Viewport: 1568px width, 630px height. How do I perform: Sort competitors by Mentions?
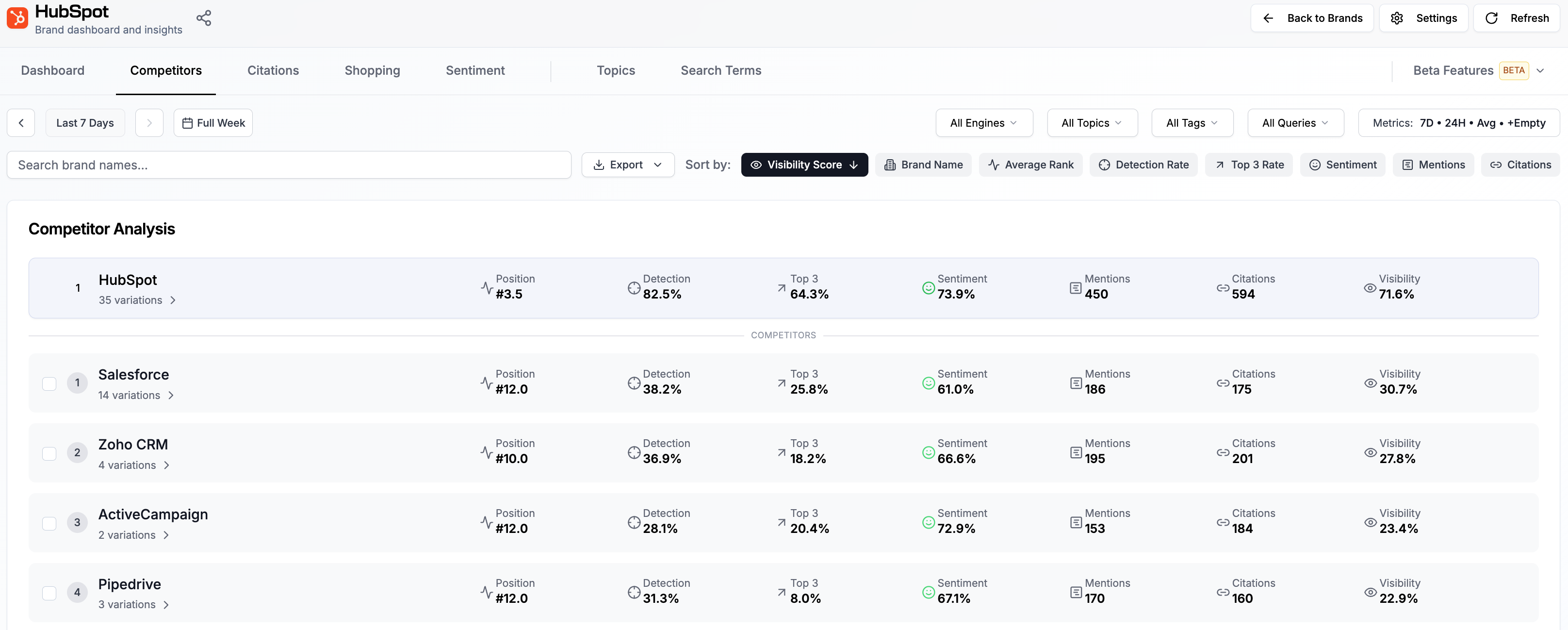tap(1433, 165)
